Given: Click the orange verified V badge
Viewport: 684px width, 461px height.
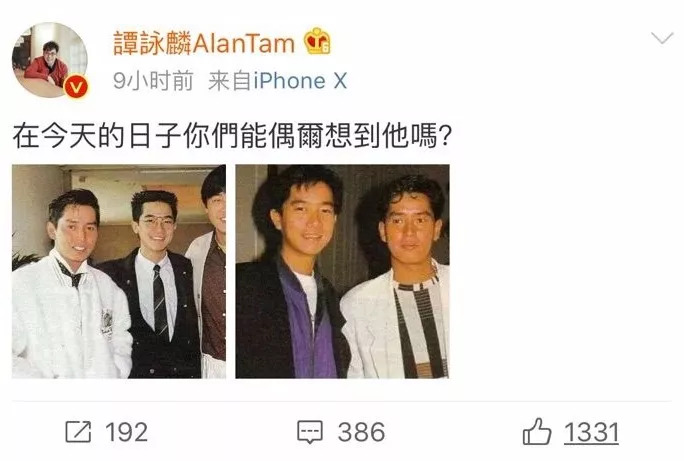Looking at the screenshot, I should point(76,87).
